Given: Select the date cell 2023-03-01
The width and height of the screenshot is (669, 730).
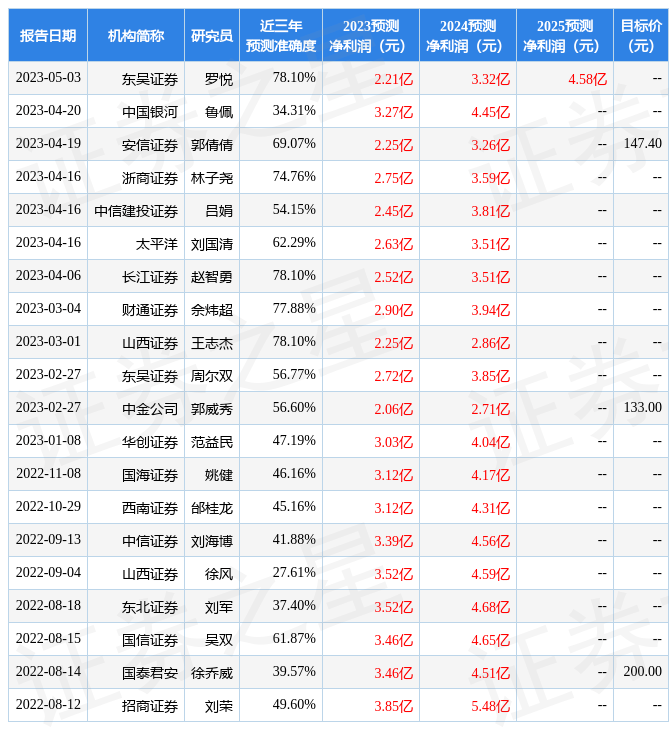Looking at the screenshot, I should tap(48, 342).
